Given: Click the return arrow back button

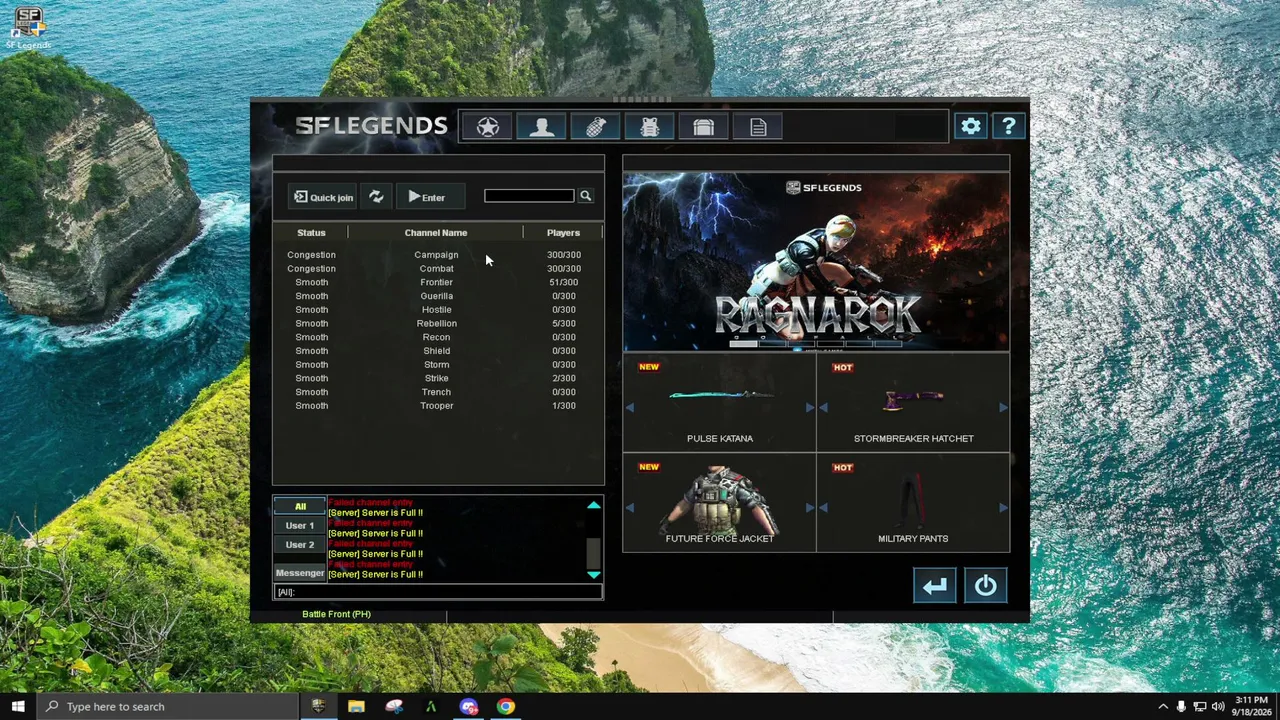Looking at the screenshot, I should (x=934, y=586).
